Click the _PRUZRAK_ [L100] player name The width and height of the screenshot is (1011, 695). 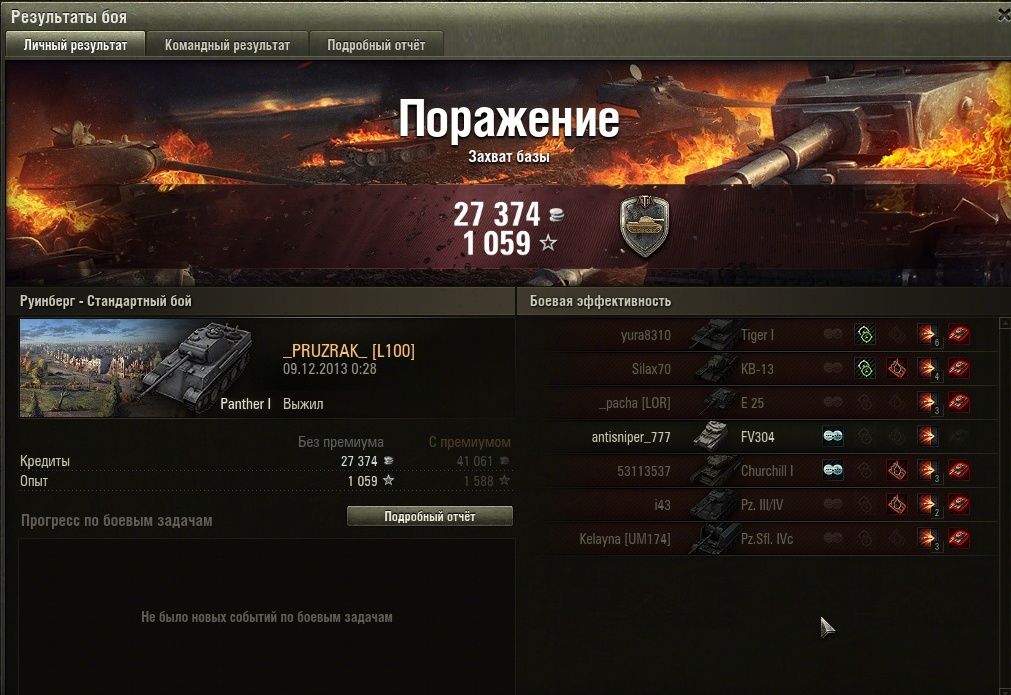349,351
